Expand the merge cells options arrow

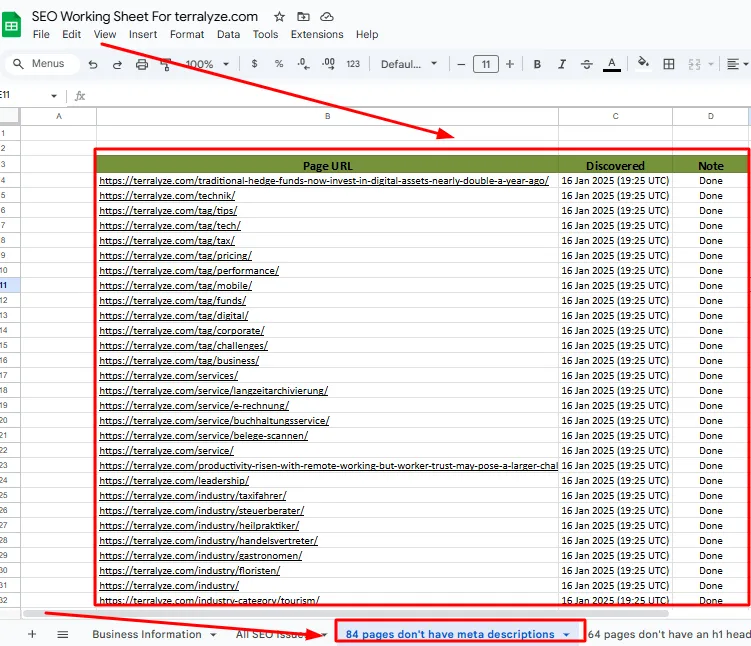(711, 64)
